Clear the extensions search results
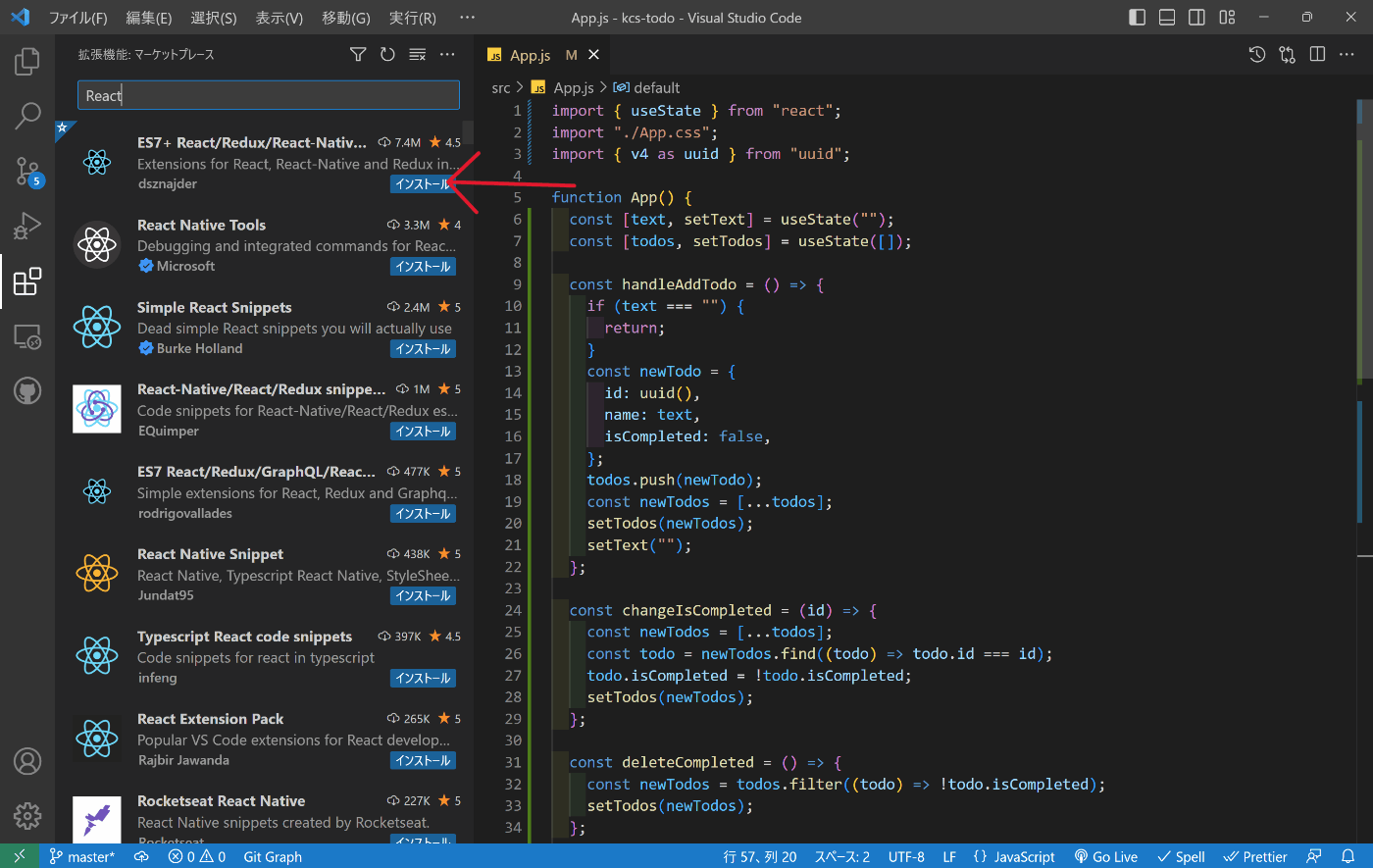The width and height of the screenshot is (1373, 868). click(417, 55)
